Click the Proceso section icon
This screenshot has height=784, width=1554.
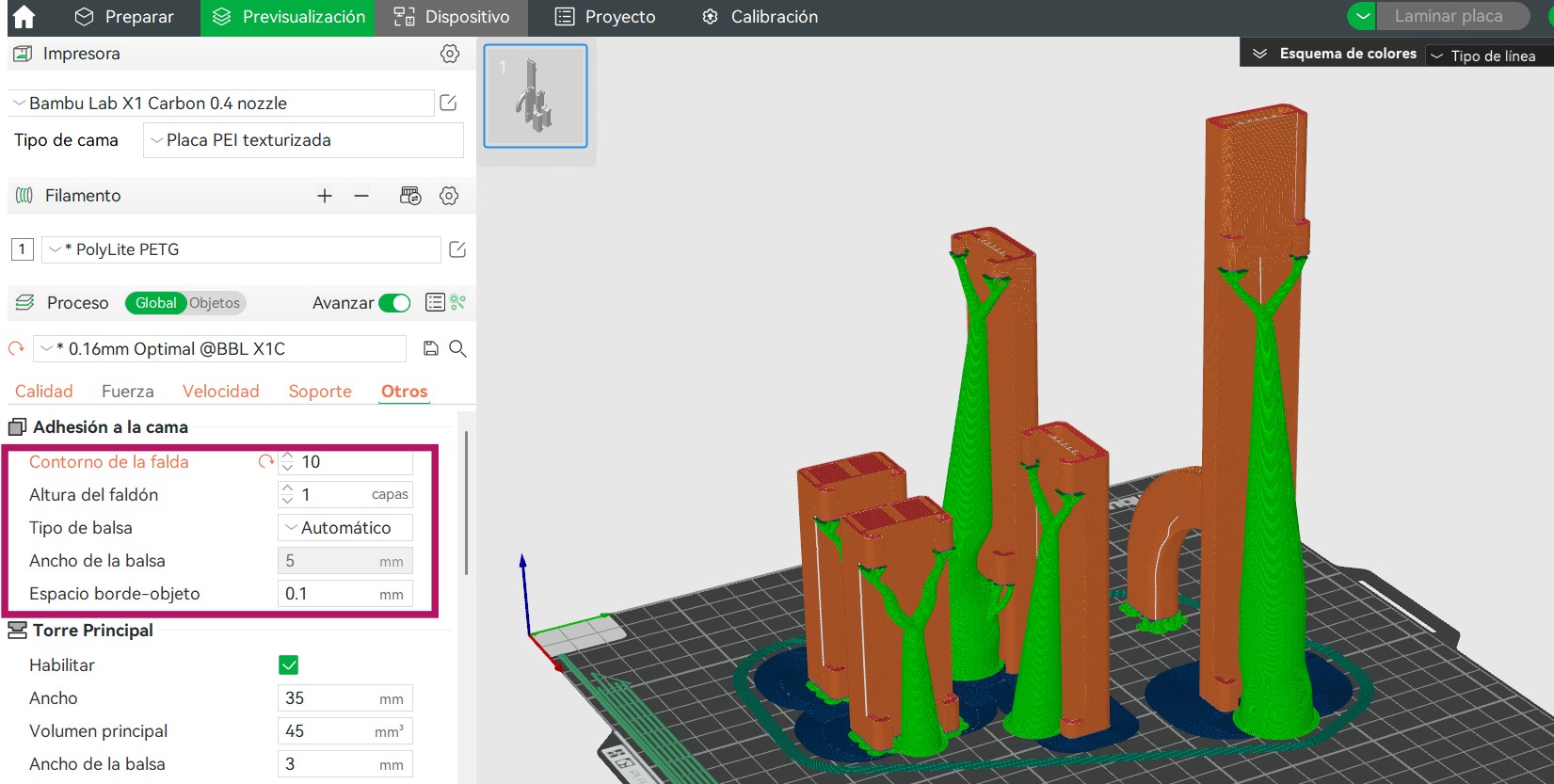pyautogui.click(x=25, y=302)
